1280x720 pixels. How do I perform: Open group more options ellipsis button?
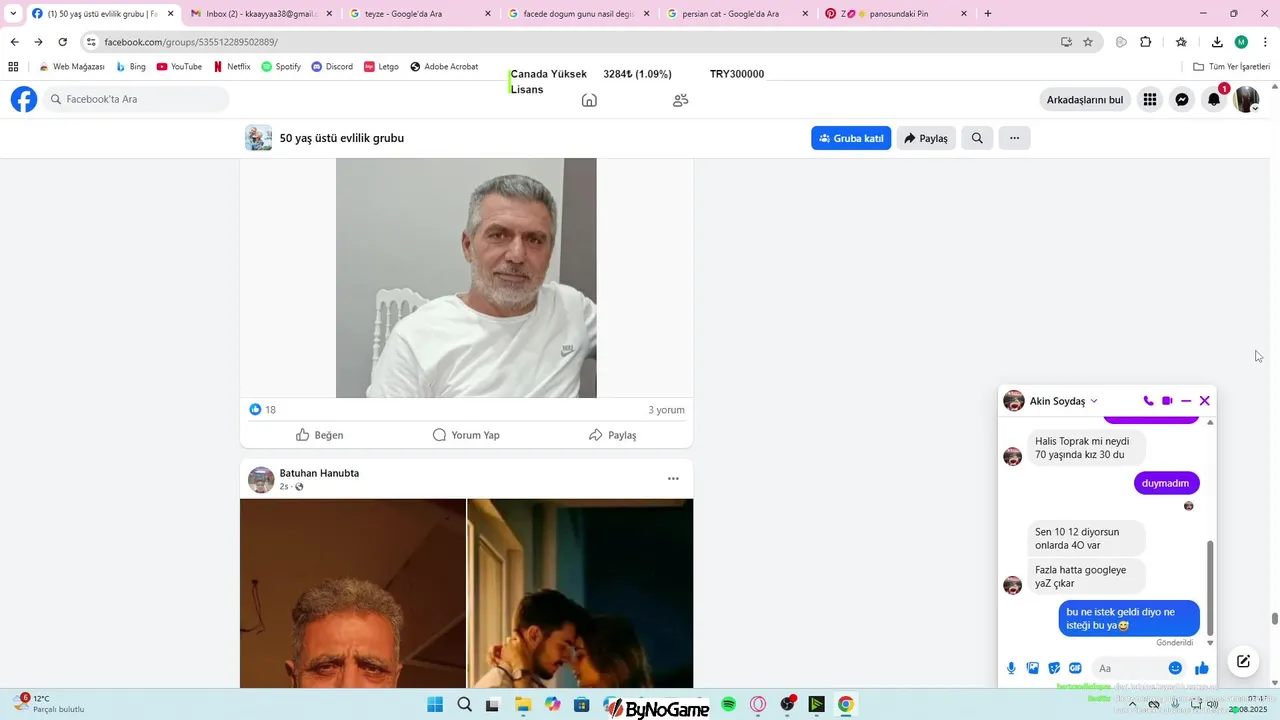pyautogui.click(x=1014, y=138)
